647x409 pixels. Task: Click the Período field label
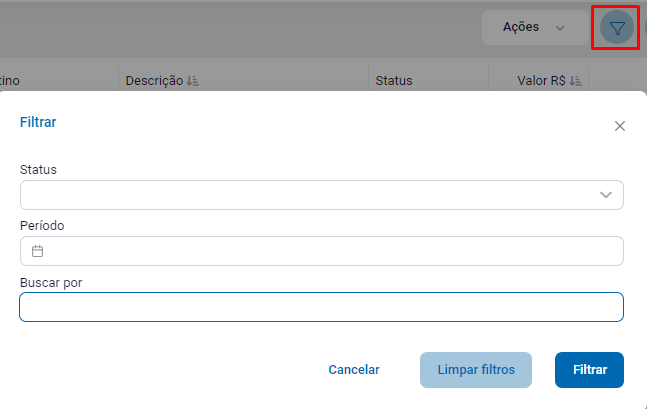coord(42,226)
